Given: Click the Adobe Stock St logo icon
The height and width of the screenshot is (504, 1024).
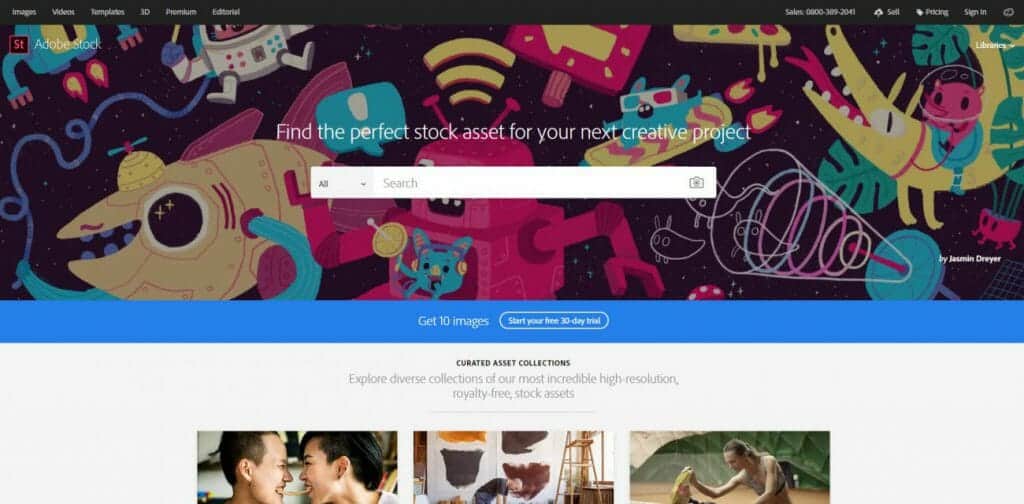Looking at the screenshot, I should click(18, 44).
